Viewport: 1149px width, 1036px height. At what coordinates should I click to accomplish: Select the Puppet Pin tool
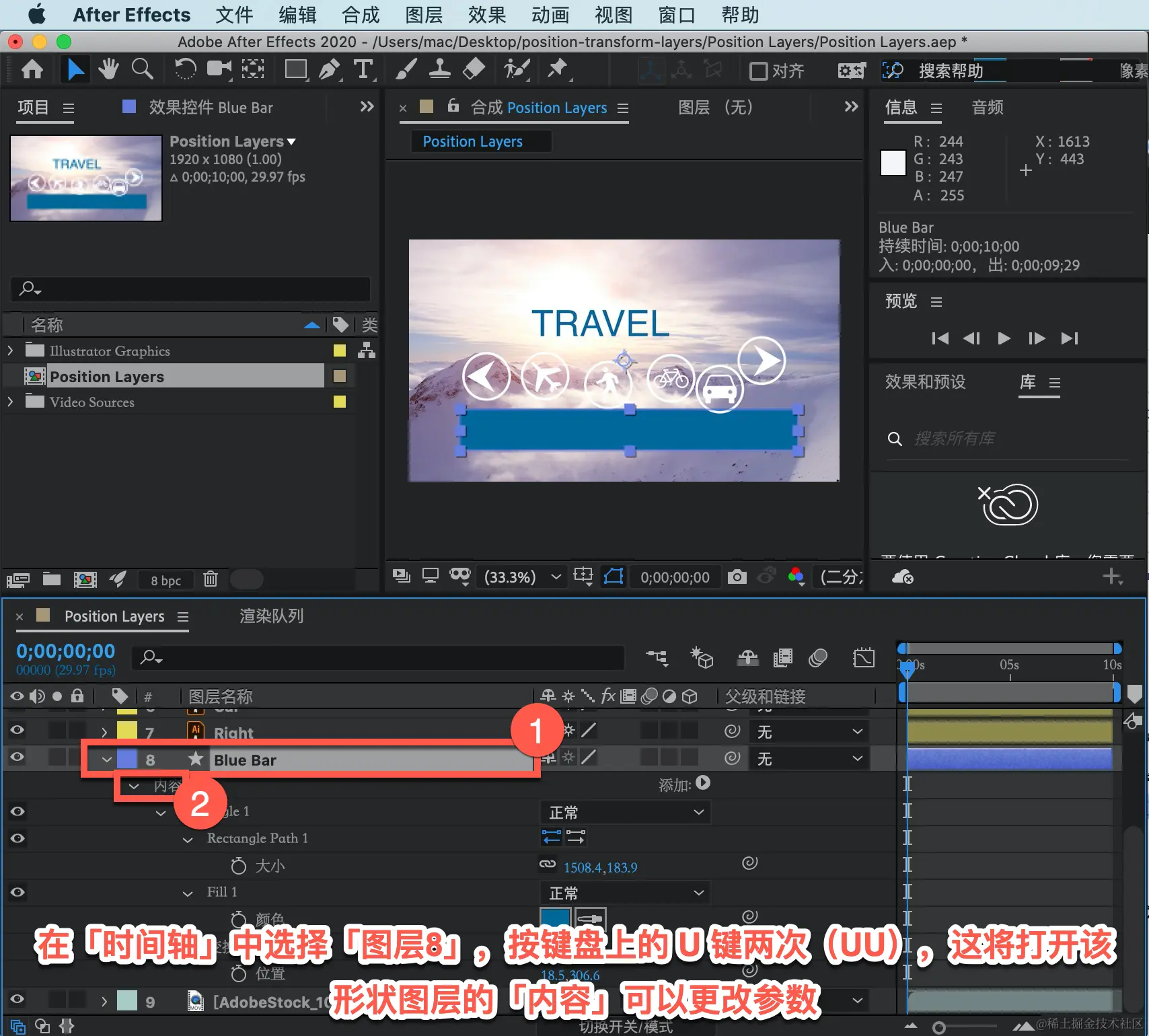pos(558,69)
